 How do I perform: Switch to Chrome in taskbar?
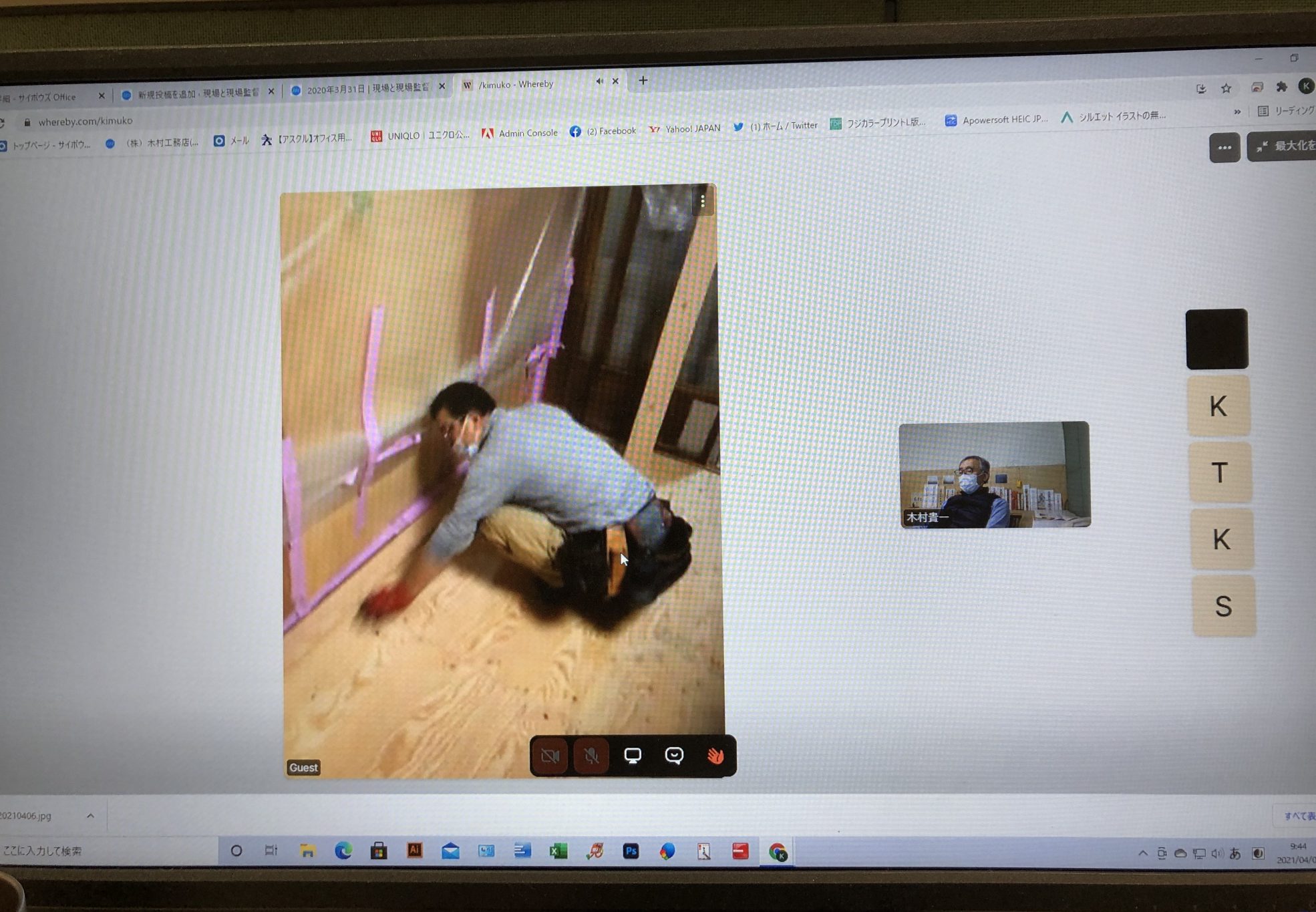click(778, 852)
